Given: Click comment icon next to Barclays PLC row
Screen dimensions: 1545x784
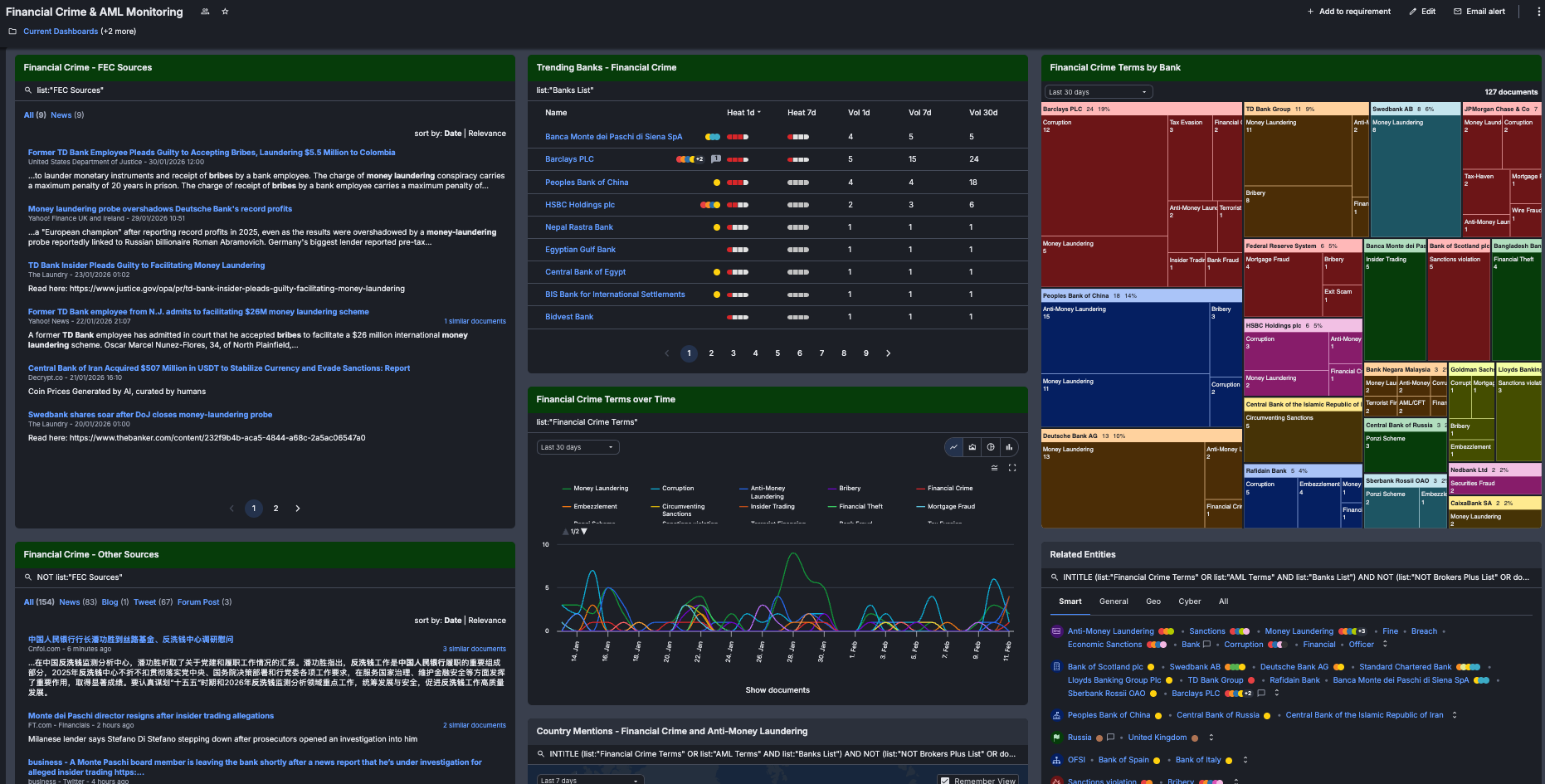Looking at the screenshot, I should point(716,159).
